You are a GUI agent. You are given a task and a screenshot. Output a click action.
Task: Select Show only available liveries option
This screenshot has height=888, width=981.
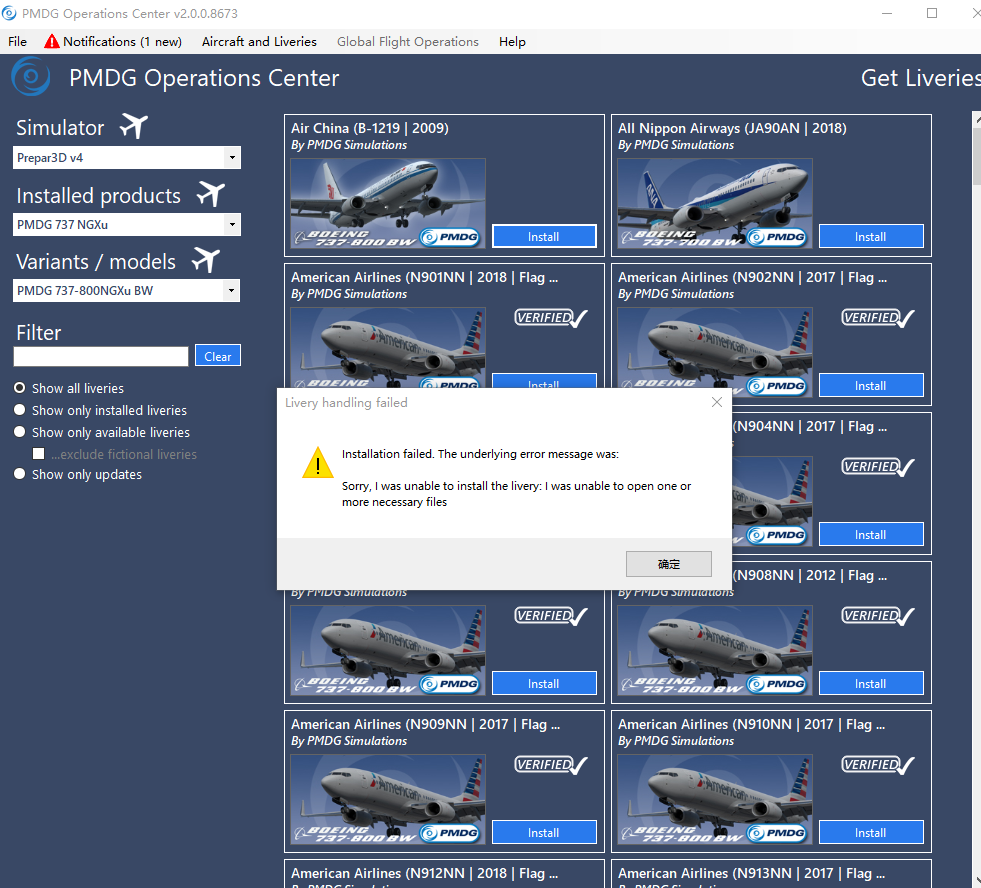click(x=19, y=432)
